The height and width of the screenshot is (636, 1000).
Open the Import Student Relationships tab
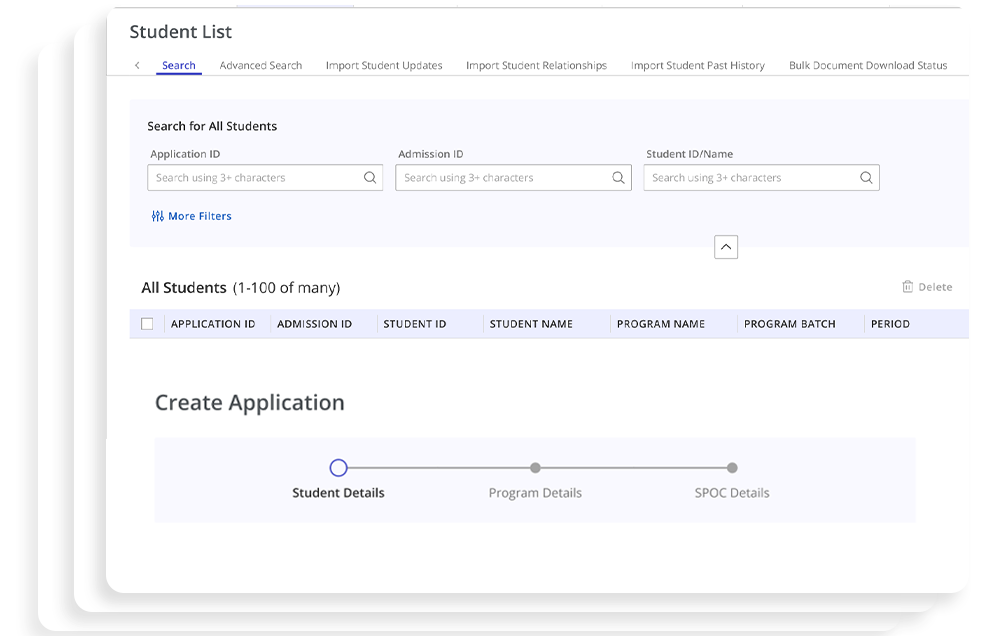(536, 66)
